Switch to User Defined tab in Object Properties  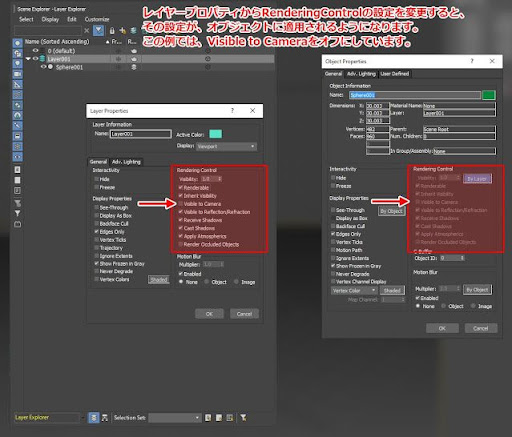(x=395, y=74)
